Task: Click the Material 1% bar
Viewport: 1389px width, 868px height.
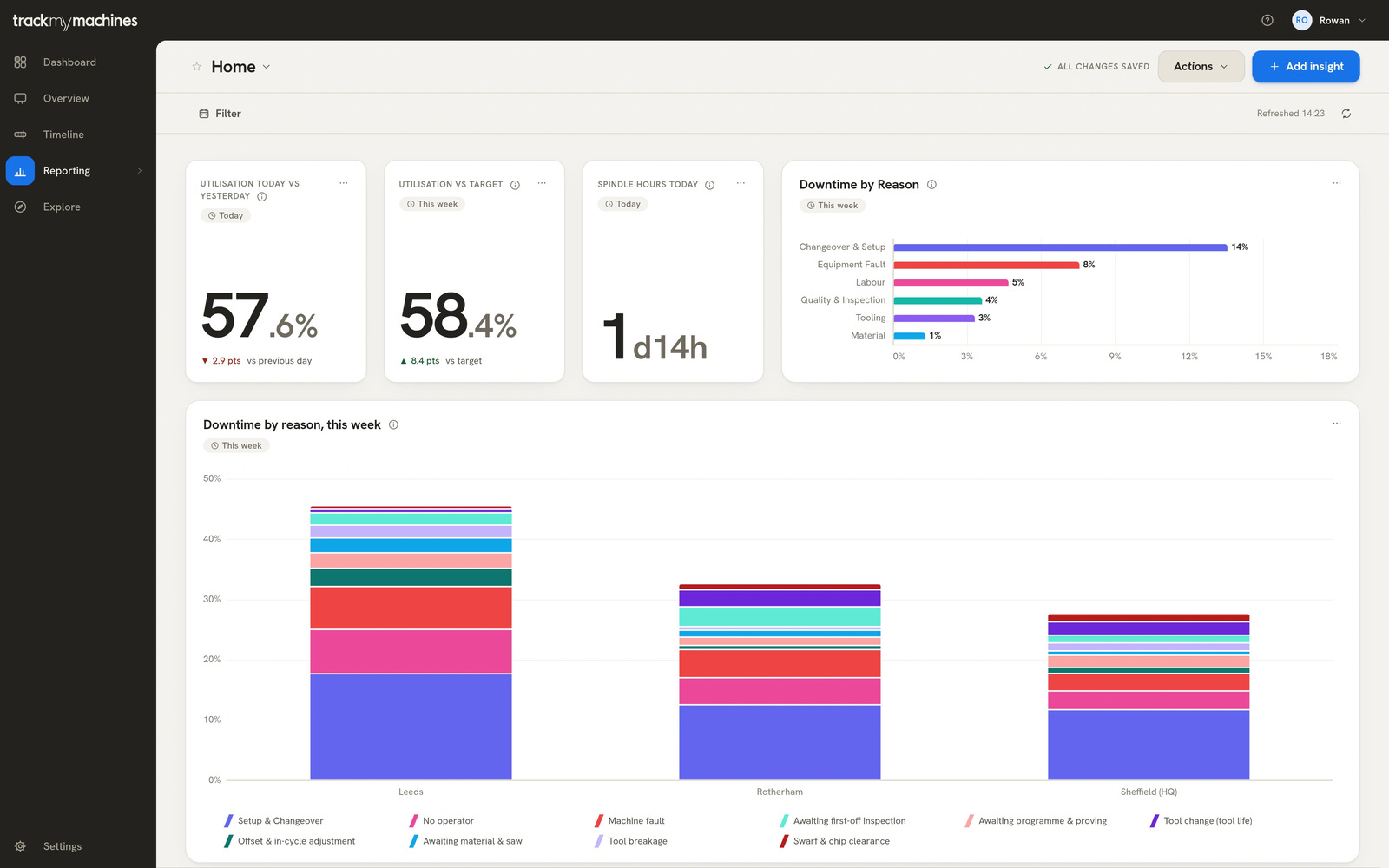Action: pos(909,336)
